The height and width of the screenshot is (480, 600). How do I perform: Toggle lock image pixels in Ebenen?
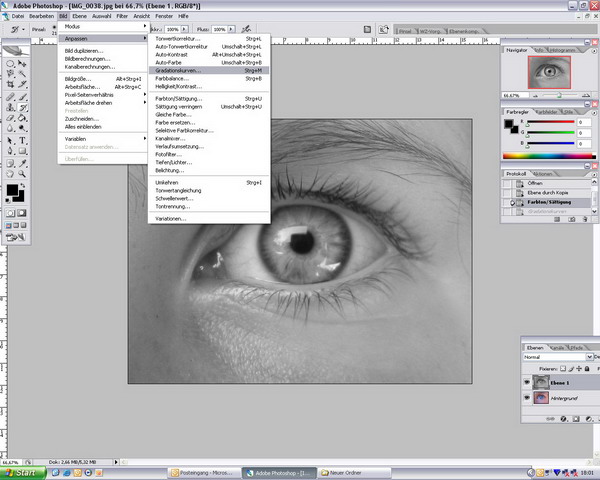pos(571,369)
